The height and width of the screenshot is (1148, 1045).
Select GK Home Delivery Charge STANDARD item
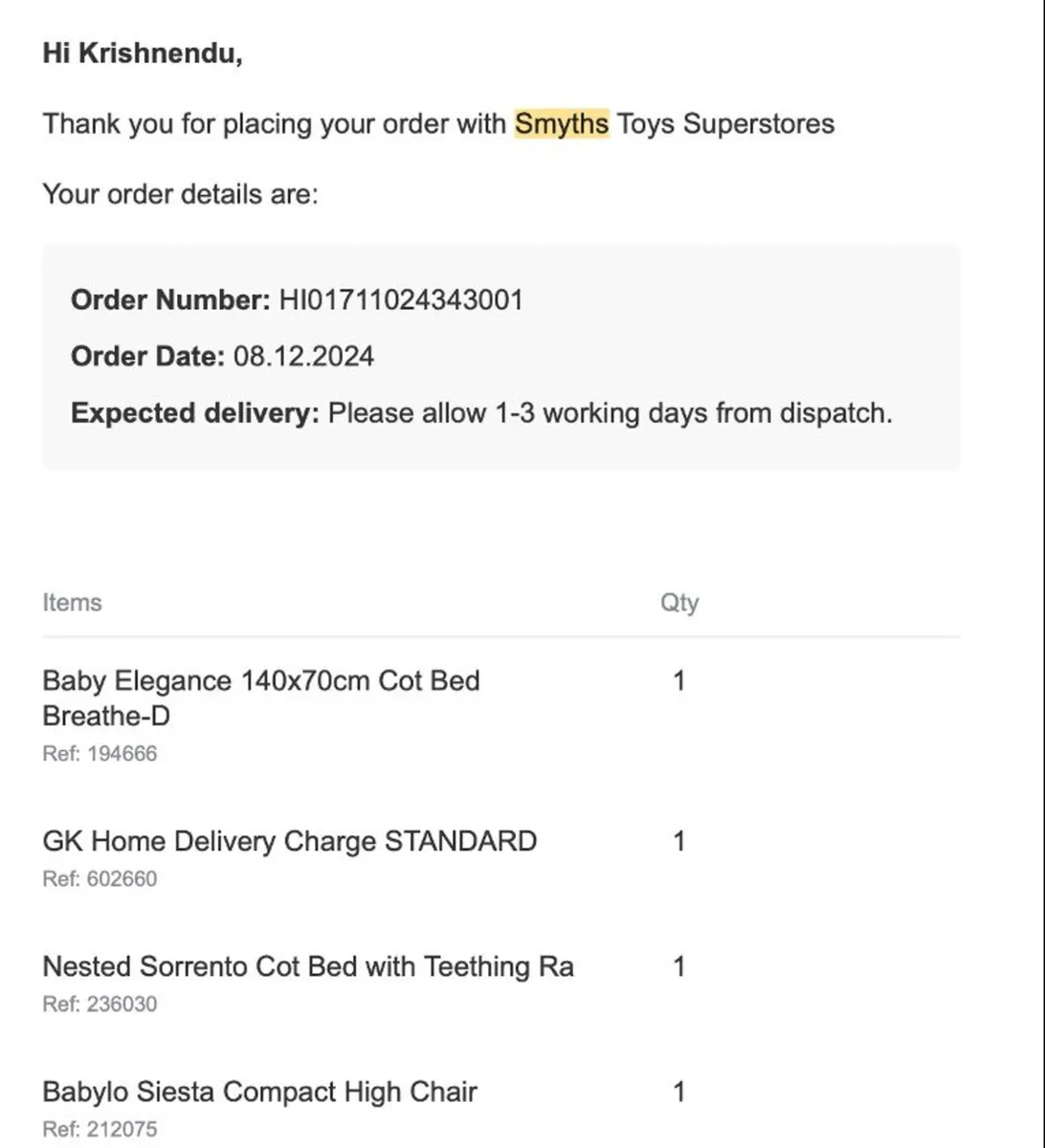point(290,842)
